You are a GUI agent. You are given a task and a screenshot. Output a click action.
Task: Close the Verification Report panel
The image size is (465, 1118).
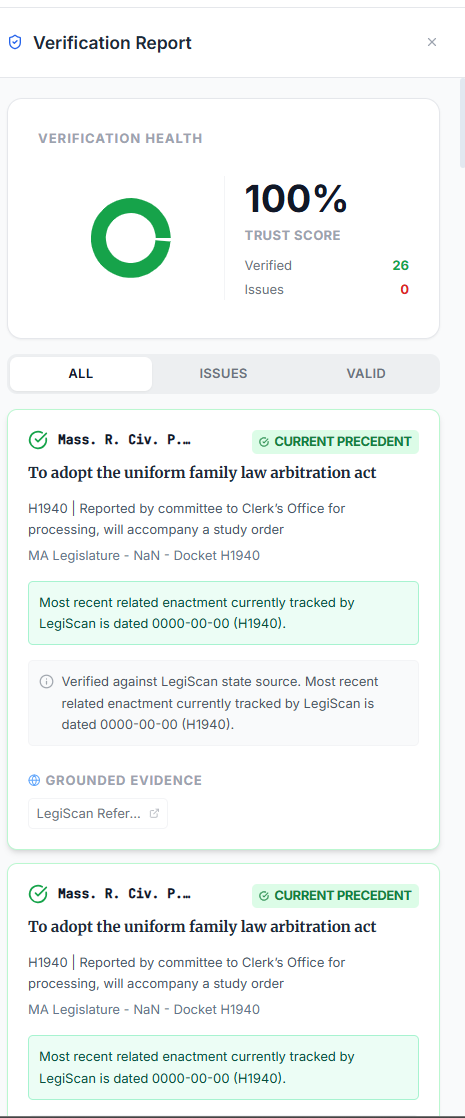(431, 42)
